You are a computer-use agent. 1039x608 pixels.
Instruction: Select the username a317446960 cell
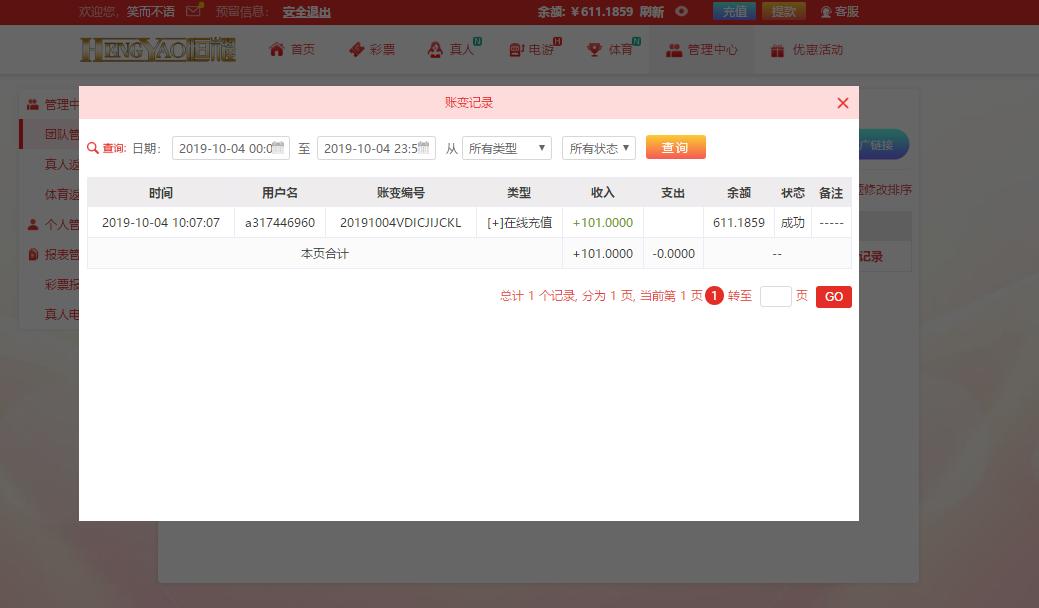tap(280, 223)
